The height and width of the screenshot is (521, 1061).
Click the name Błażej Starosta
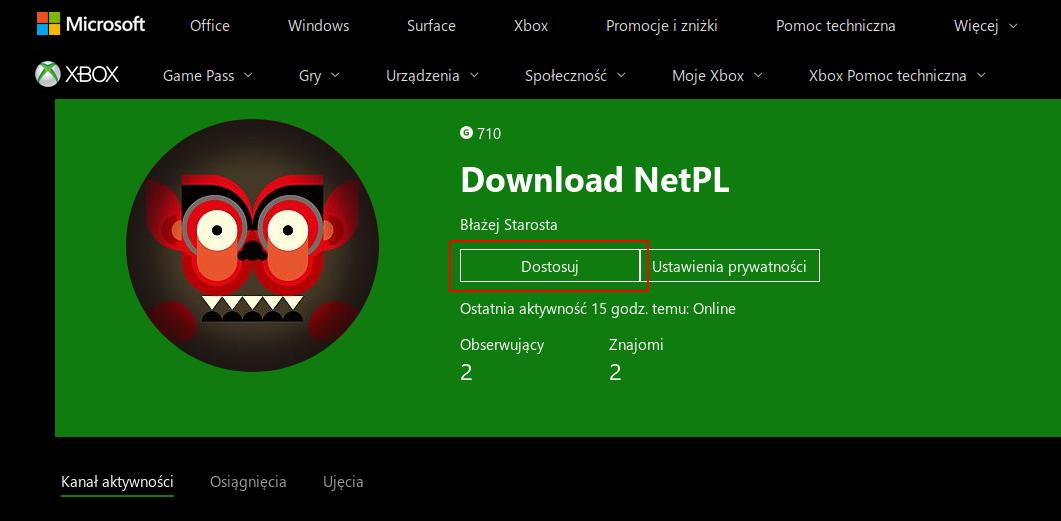(509, 225)
